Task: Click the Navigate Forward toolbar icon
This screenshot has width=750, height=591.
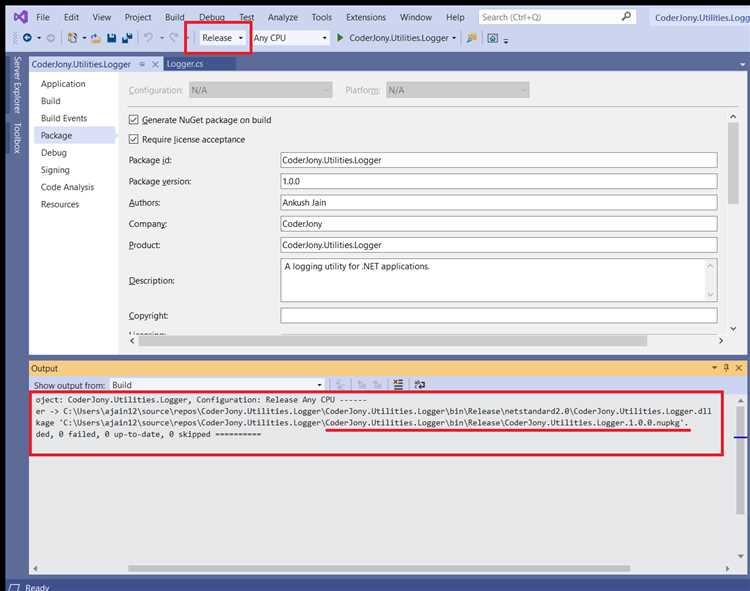Action: tap(51, 37)
